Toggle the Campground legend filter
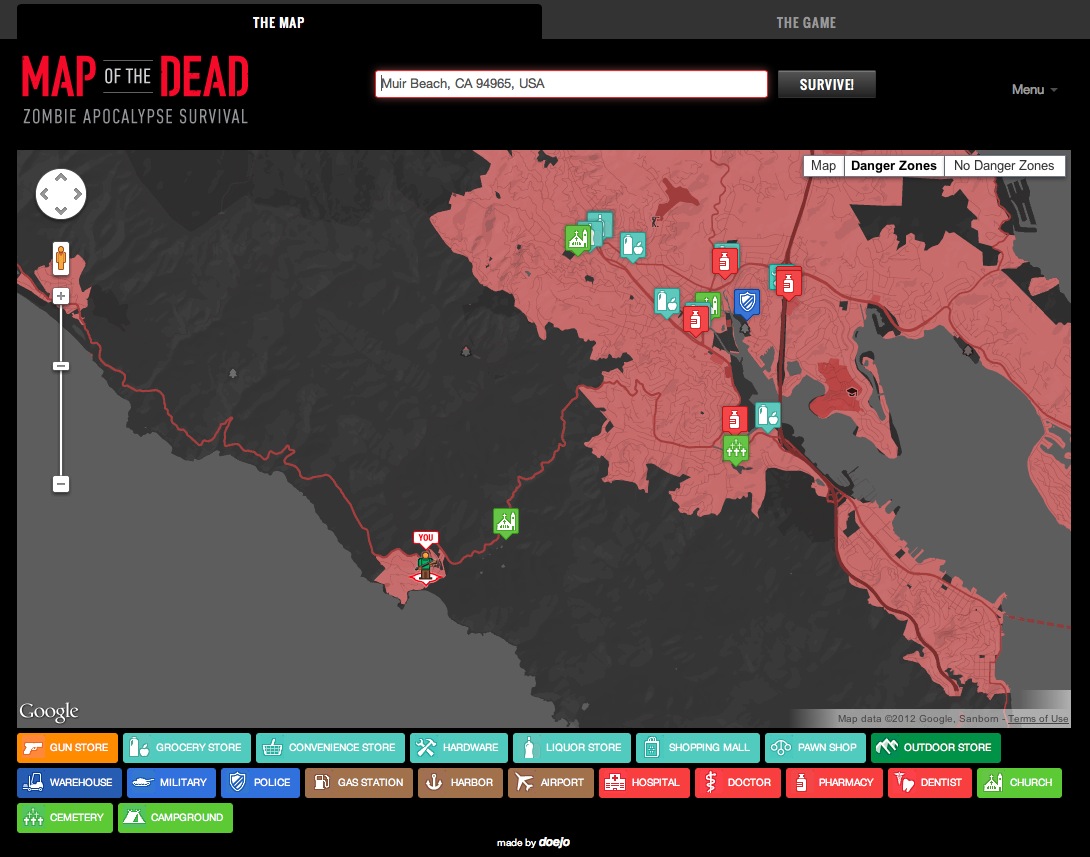 175,817
